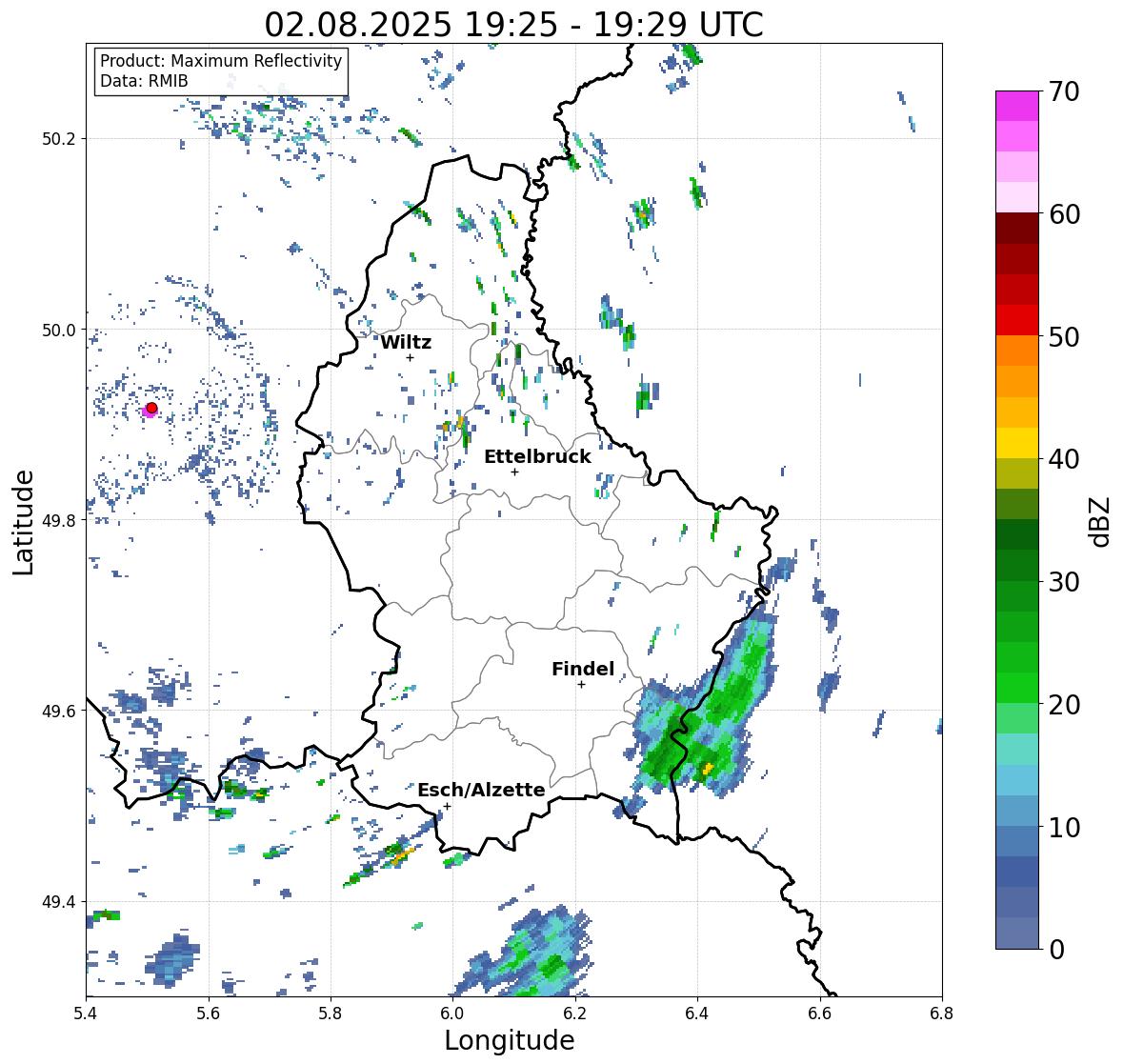This screenshot has width=1123, height=1064.
Task: Click the 6.8 longitude tick label
Action: (942, 1014)
